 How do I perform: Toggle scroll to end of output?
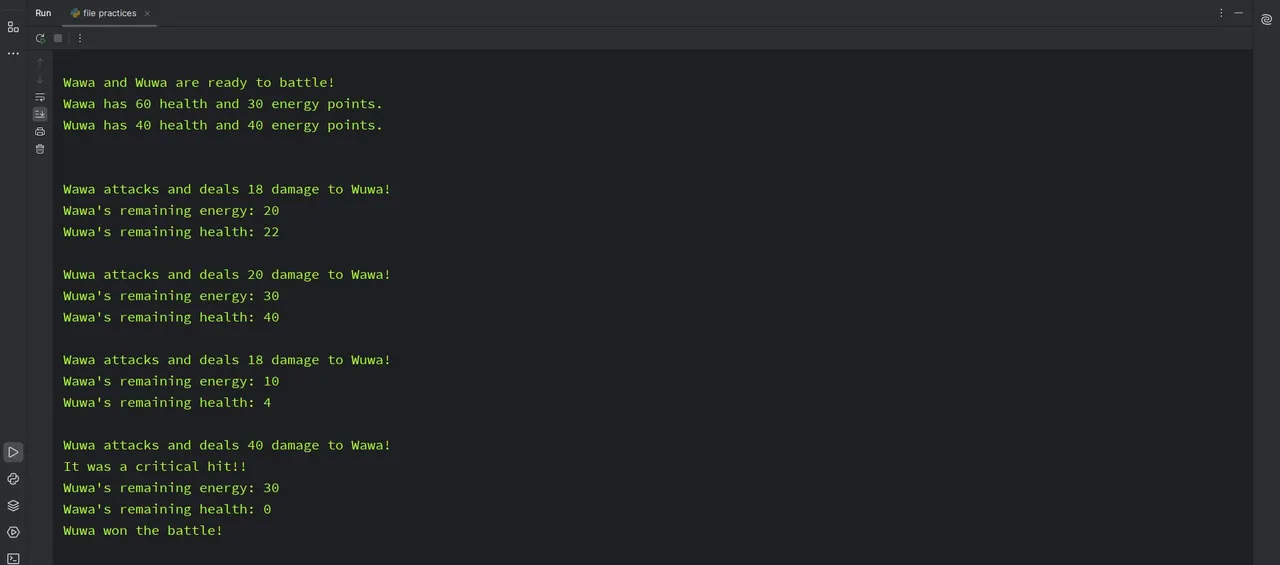[40, 114]
